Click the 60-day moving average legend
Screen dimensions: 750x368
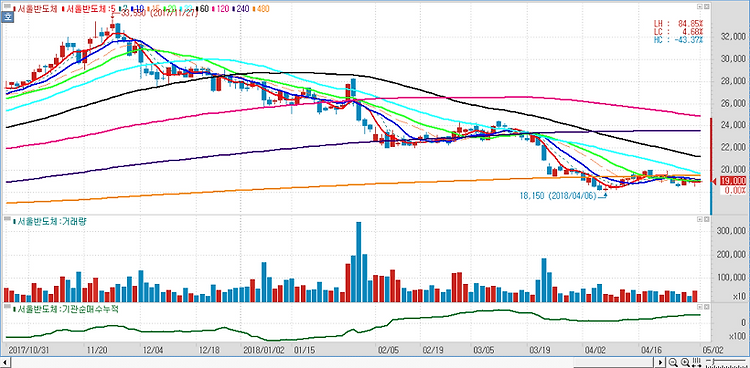pos(203,8)
